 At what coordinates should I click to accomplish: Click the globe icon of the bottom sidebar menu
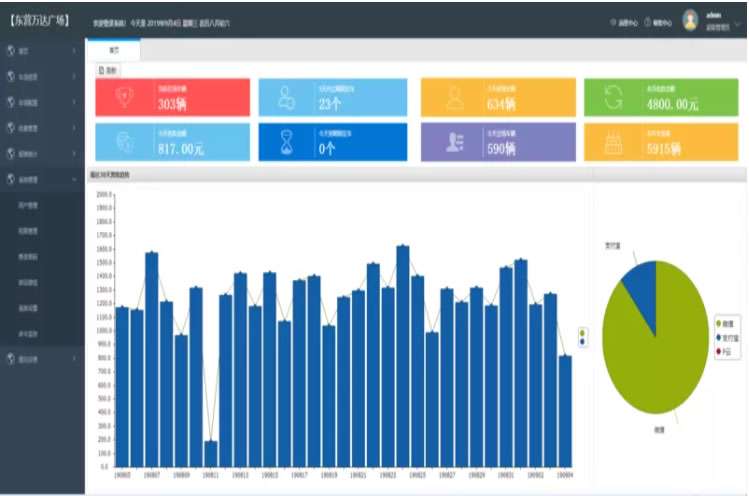tap(11, 359)
